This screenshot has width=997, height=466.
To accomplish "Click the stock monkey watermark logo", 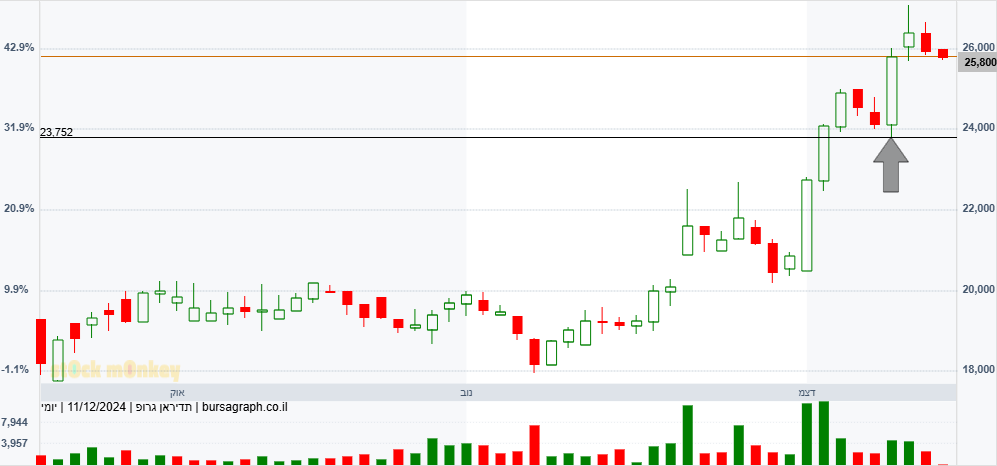I will [x=116, y=369].
